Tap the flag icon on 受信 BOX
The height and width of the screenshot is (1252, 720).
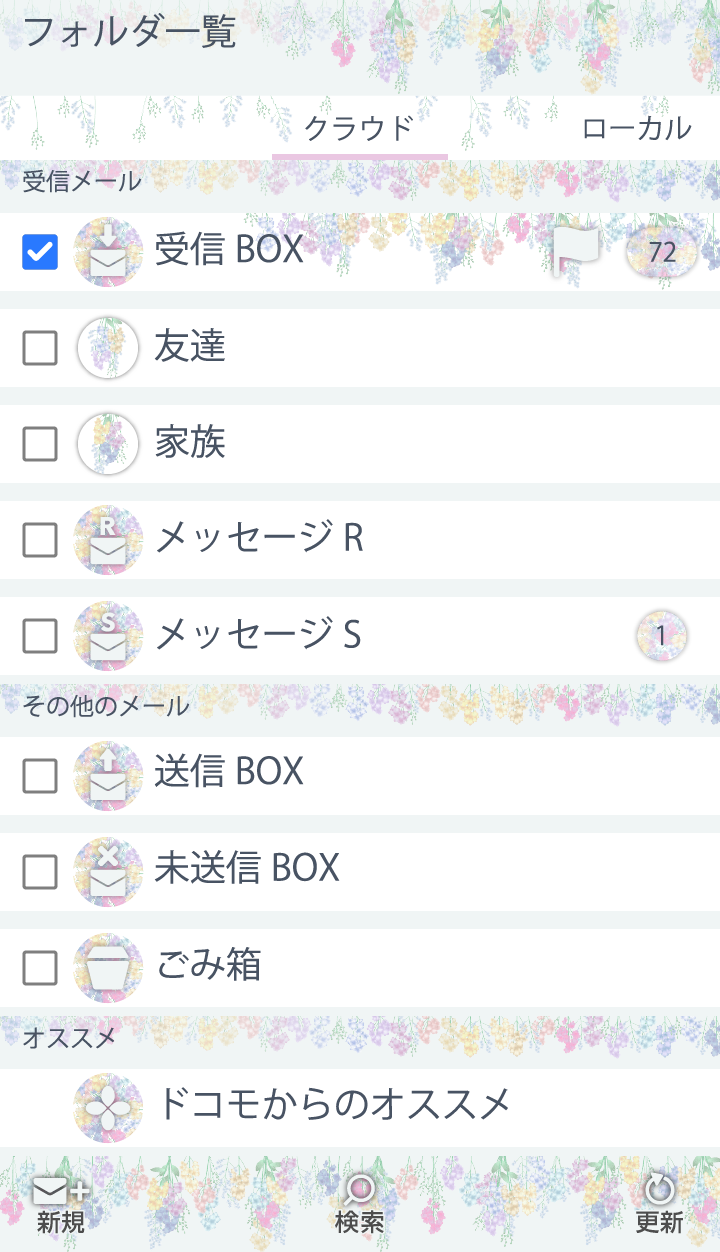click(576, 251)
